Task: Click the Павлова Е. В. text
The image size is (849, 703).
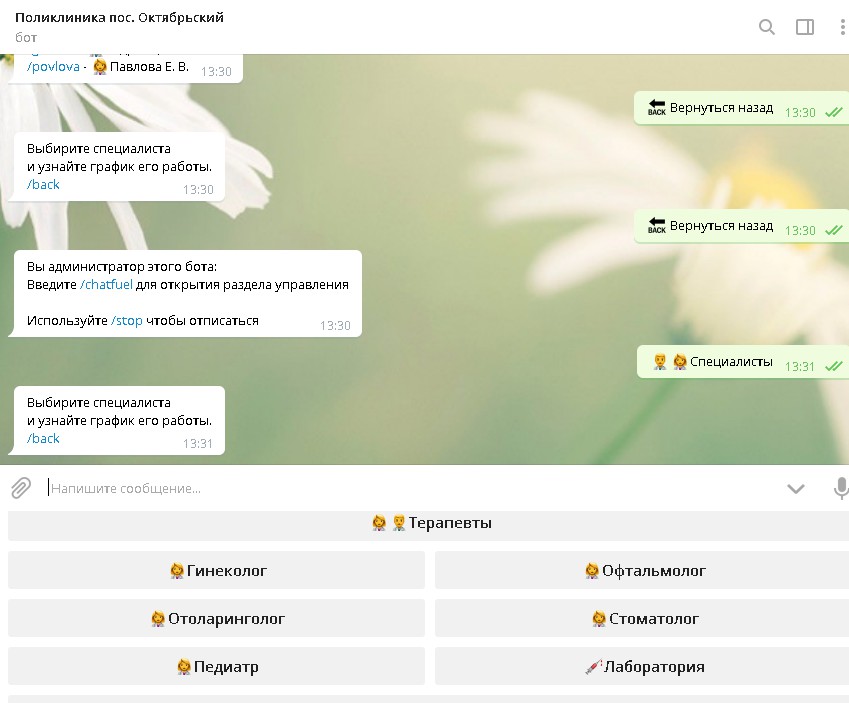Action: point(149,67)
